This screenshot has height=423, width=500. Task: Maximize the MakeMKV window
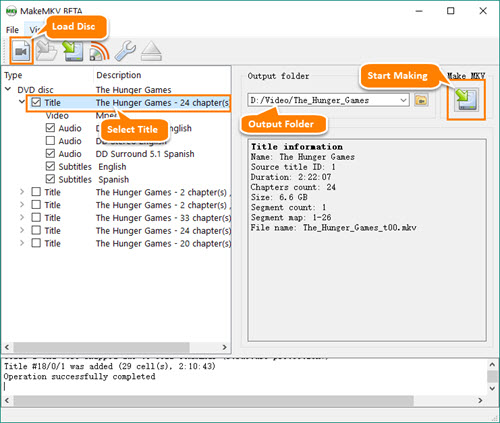click(450, 11)
